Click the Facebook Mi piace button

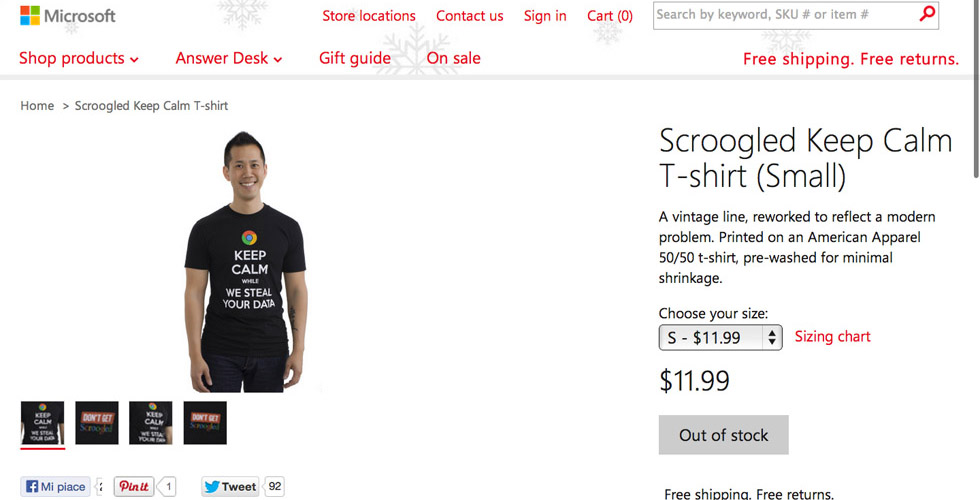pyautogui.click(x=56, y=487)
